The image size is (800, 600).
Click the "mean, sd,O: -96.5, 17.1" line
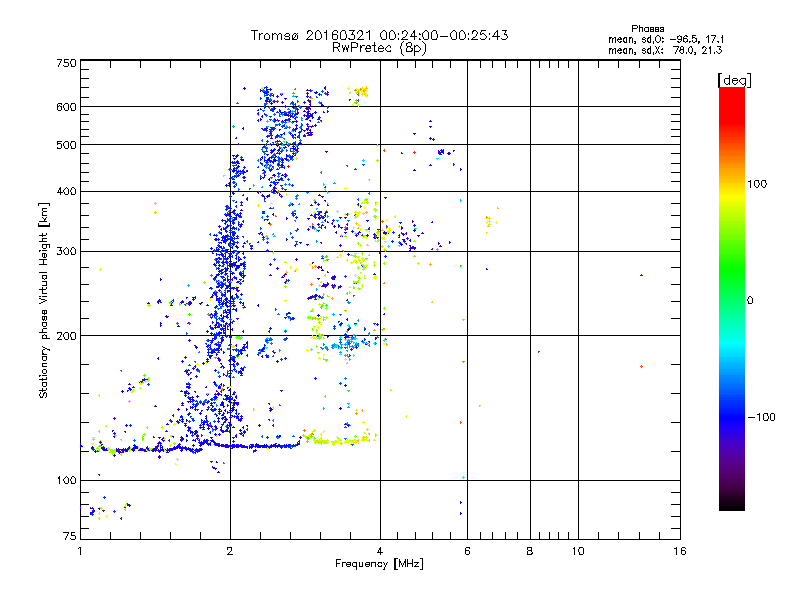666,39
